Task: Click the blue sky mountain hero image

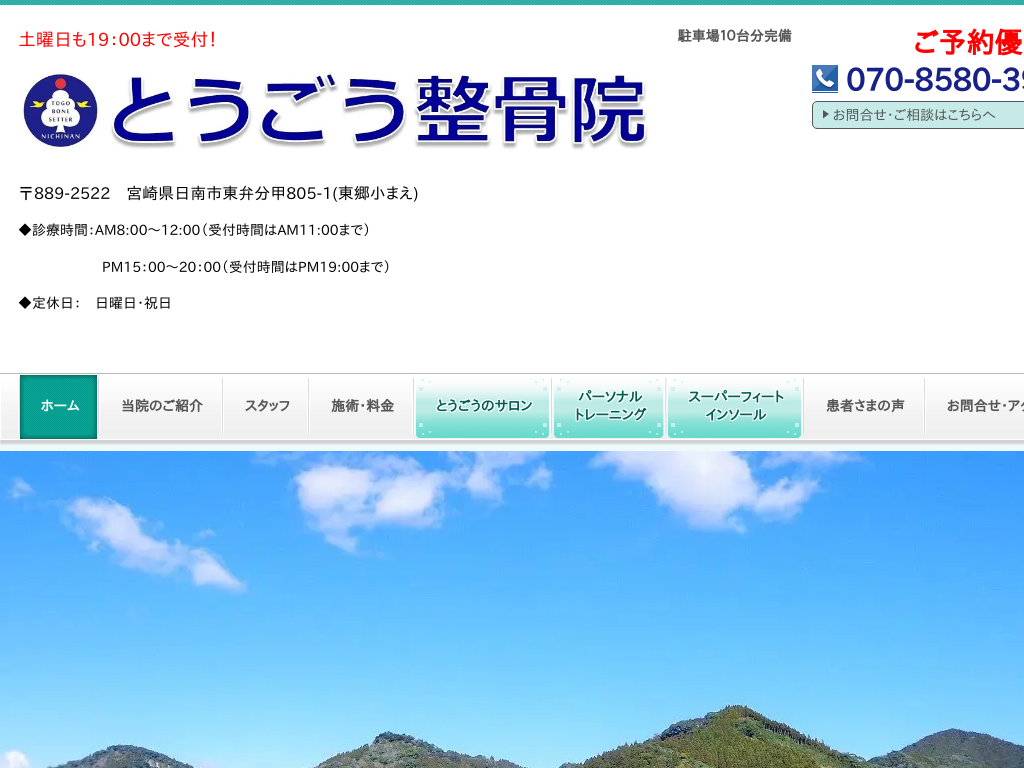Action: (x=512, y=610)
